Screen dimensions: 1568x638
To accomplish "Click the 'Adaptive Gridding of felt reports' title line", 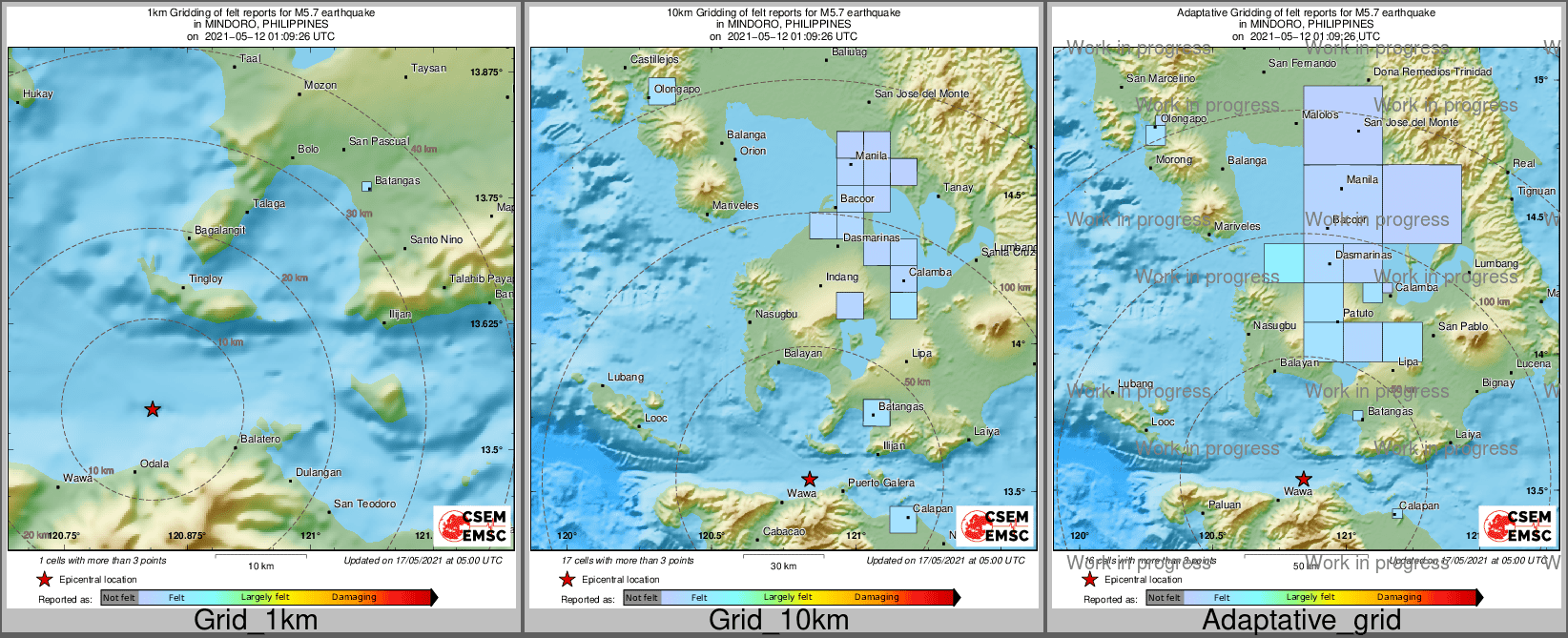I will [1306, 12].
